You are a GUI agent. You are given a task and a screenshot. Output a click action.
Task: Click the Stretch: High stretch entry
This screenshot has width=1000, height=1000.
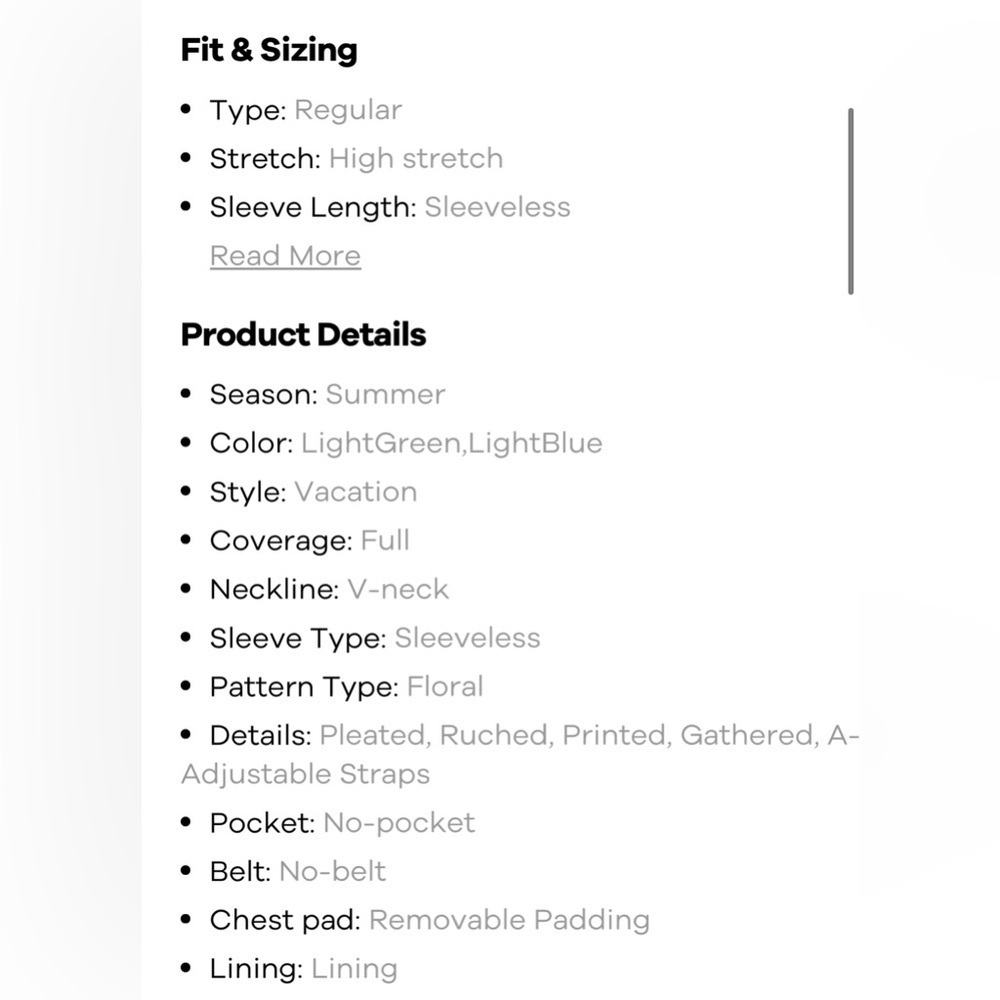click(357, 158)
